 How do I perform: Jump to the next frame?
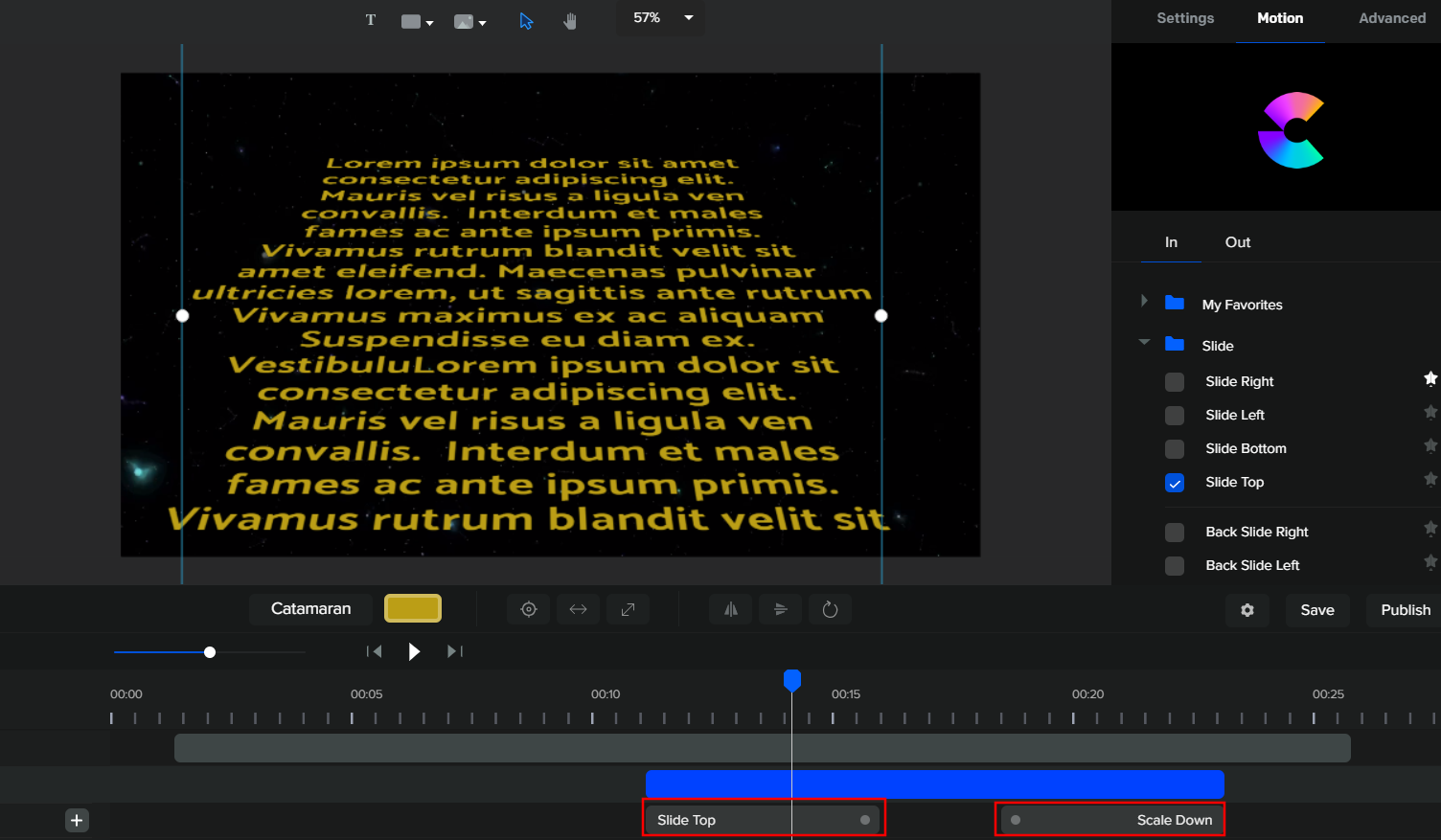click(455, 651)
